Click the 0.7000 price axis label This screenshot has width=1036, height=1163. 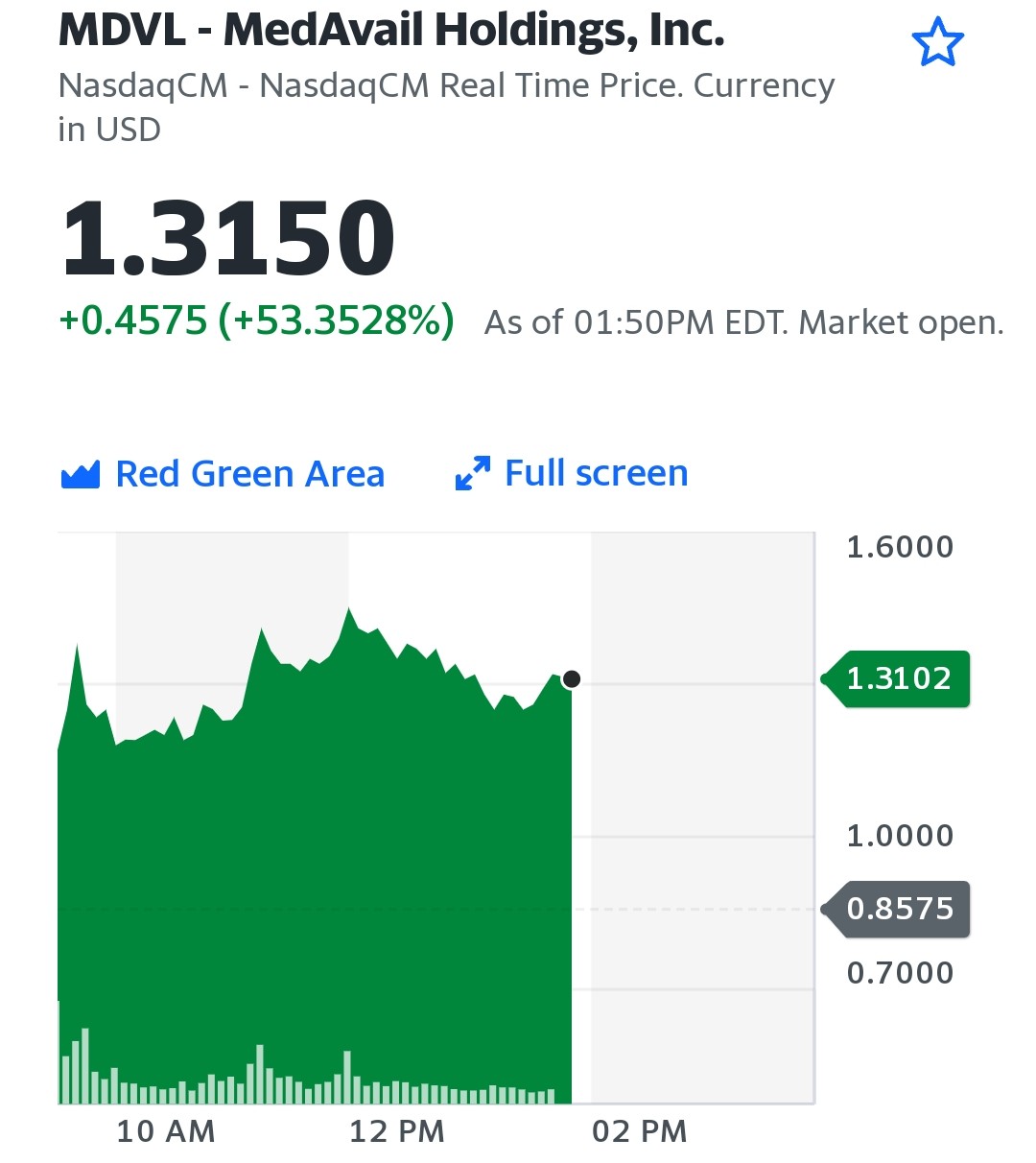point(900,973)
